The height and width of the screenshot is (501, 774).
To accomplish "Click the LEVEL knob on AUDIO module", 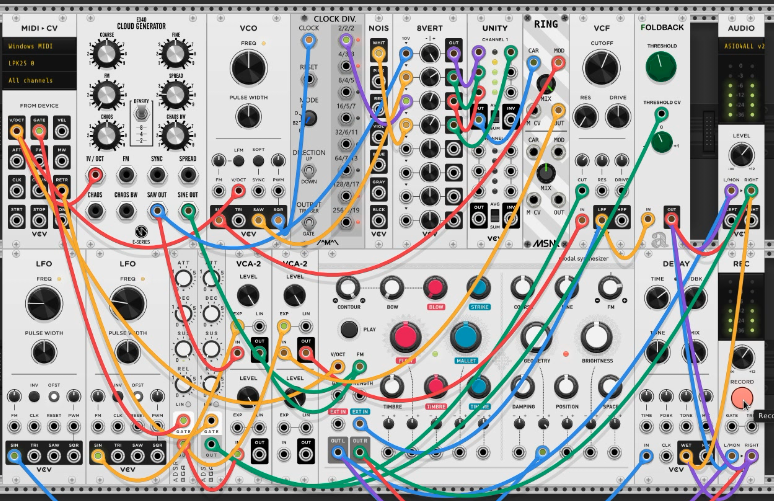I will (741, 155).
